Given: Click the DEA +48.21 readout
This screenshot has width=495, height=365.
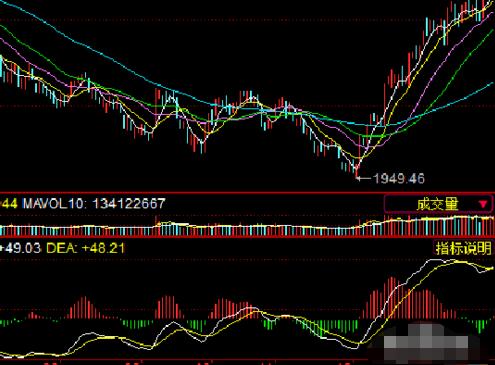Looking at the screenshot, I should coord(86,248).
